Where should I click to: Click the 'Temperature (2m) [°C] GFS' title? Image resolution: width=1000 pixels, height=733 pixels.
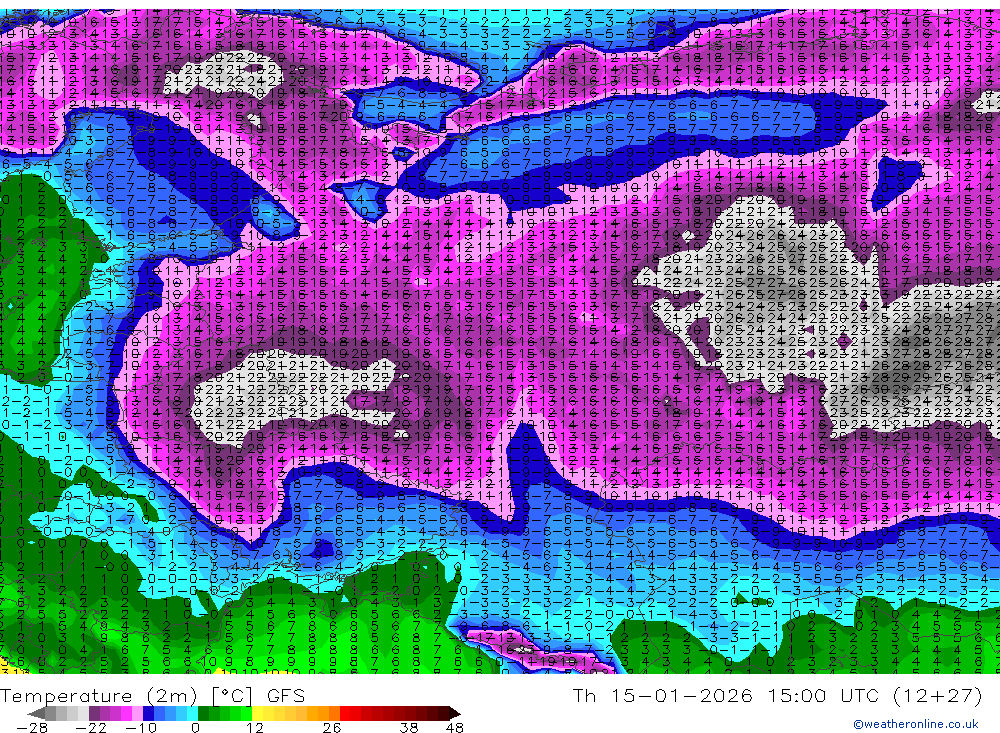pos(152,695)
